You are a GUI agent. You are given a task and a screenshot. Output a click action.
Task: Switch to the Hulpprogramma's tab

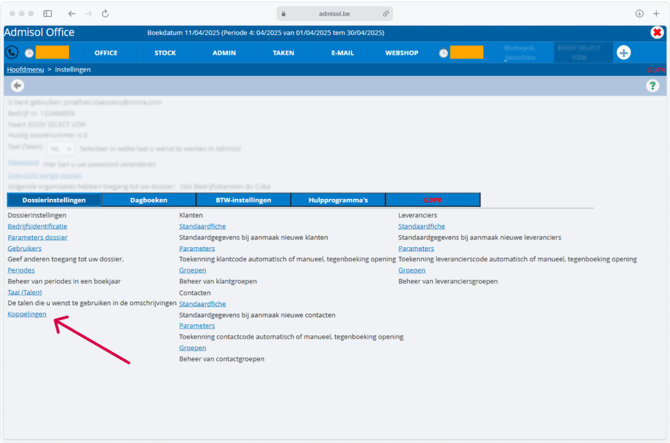pos(338,200)
